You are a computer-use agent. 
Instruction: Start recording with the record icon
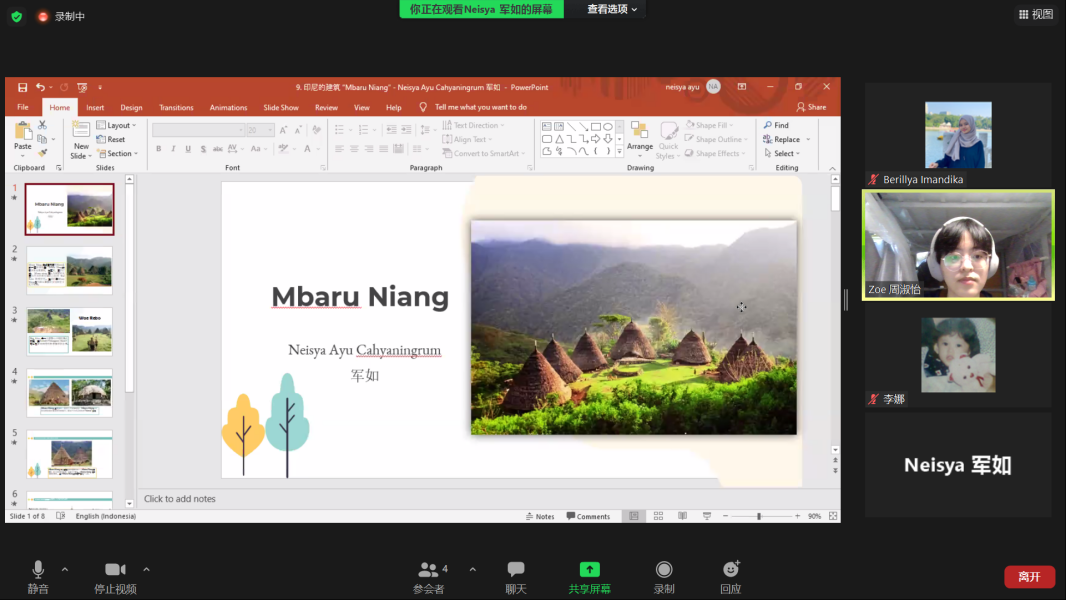coord(664,569)
